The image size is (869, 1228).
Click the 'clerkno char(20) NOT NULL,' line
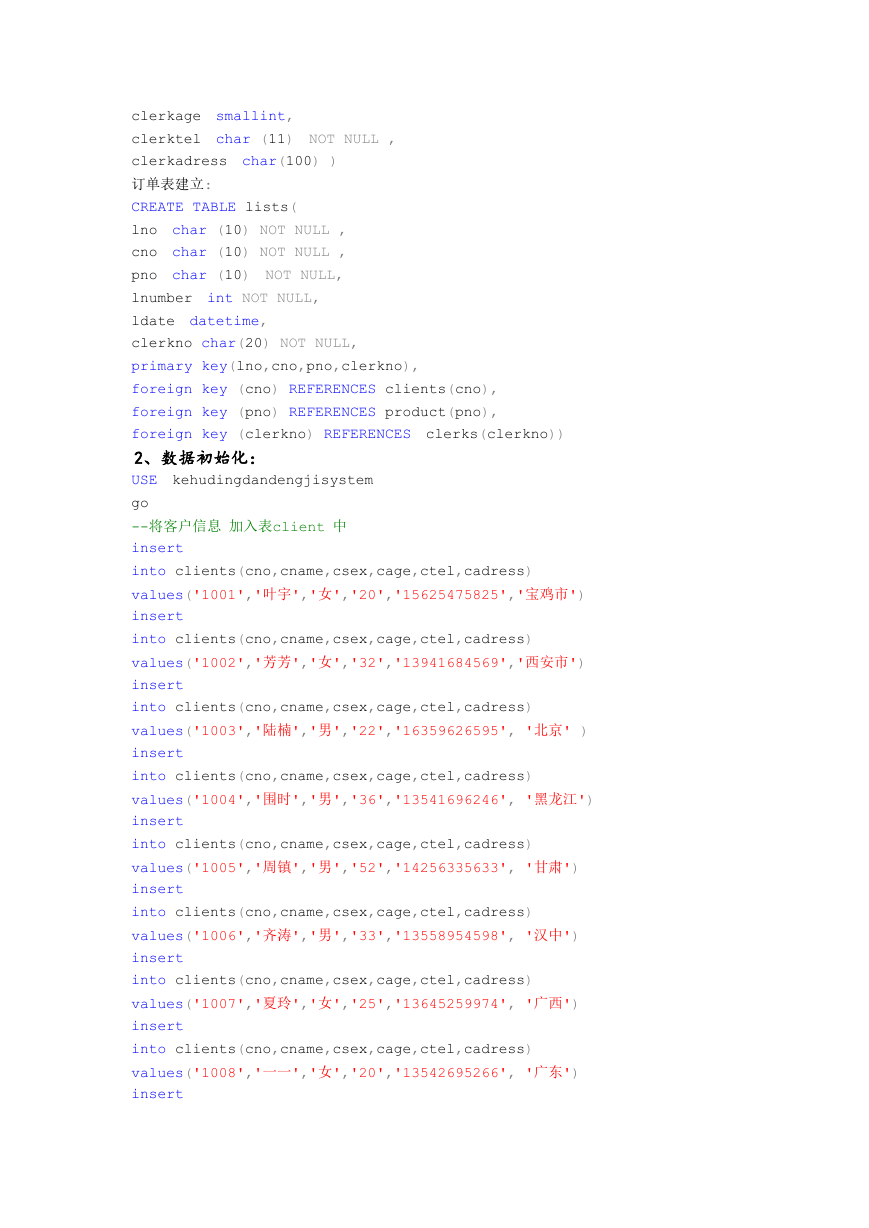(244, 343)
